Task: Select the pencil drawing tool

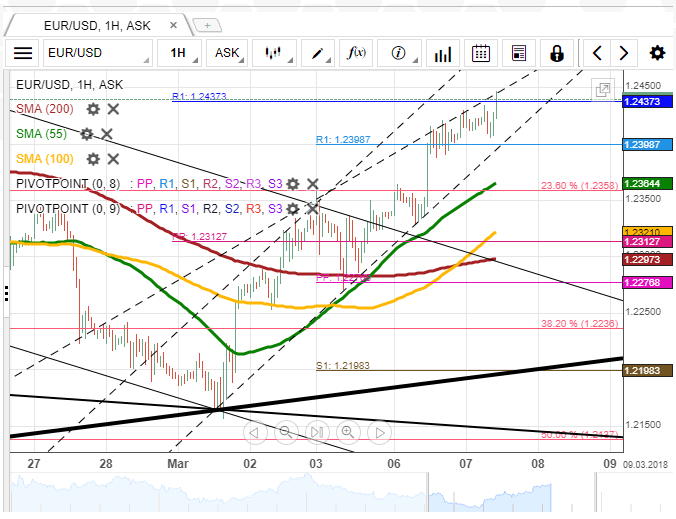Action: pos(318,53)
